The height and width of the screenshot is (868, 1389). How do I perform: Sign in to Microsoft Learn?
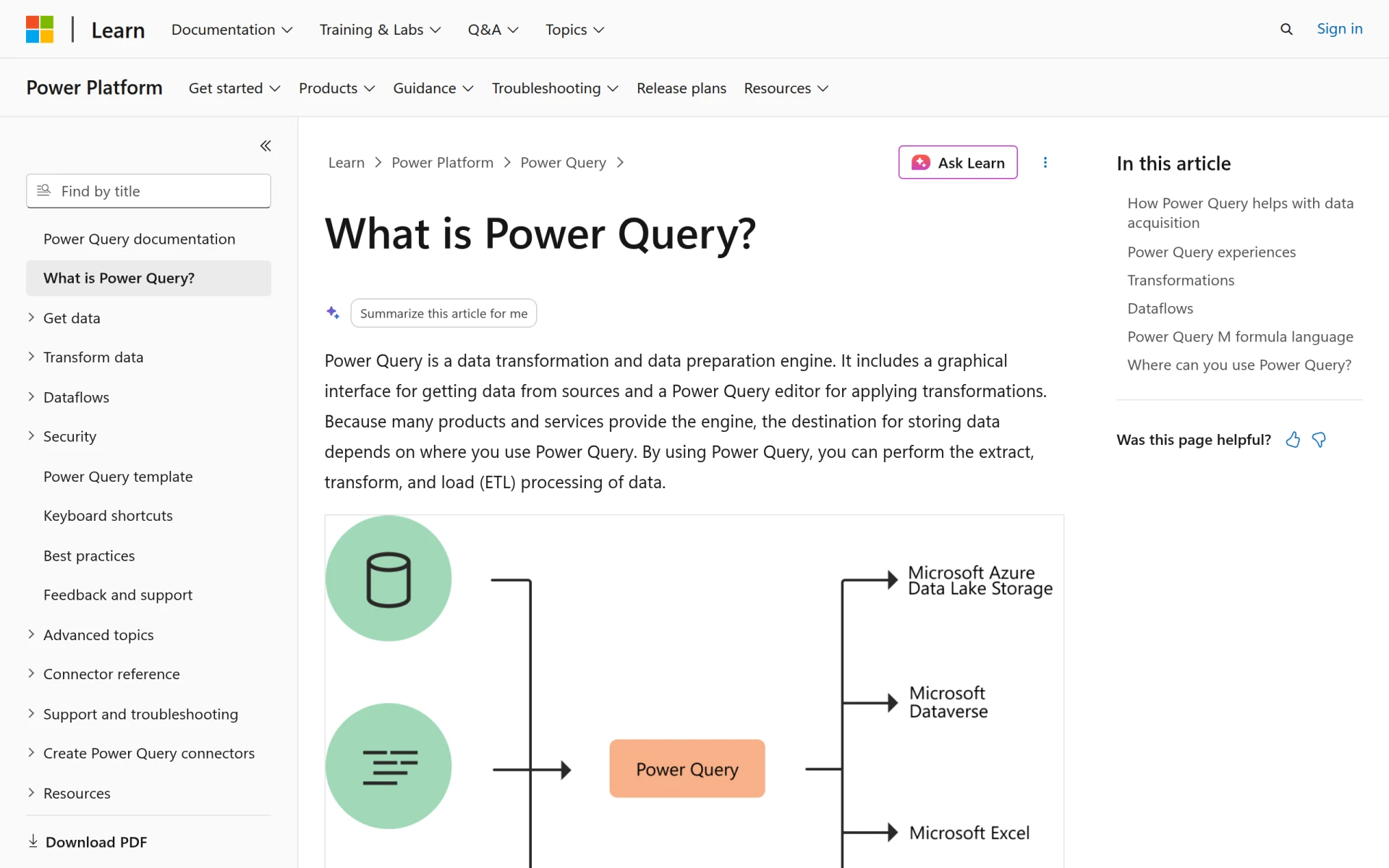[x=1340, y=29]
